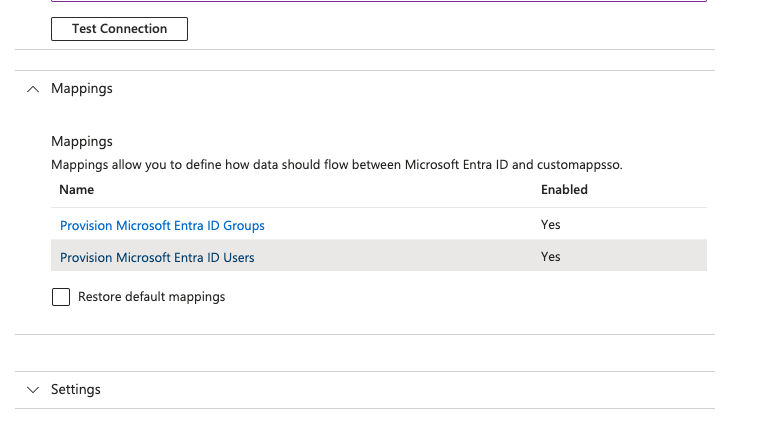
Task: Click Yes status in Groups mapping row
Action: [x=551, y=225]
